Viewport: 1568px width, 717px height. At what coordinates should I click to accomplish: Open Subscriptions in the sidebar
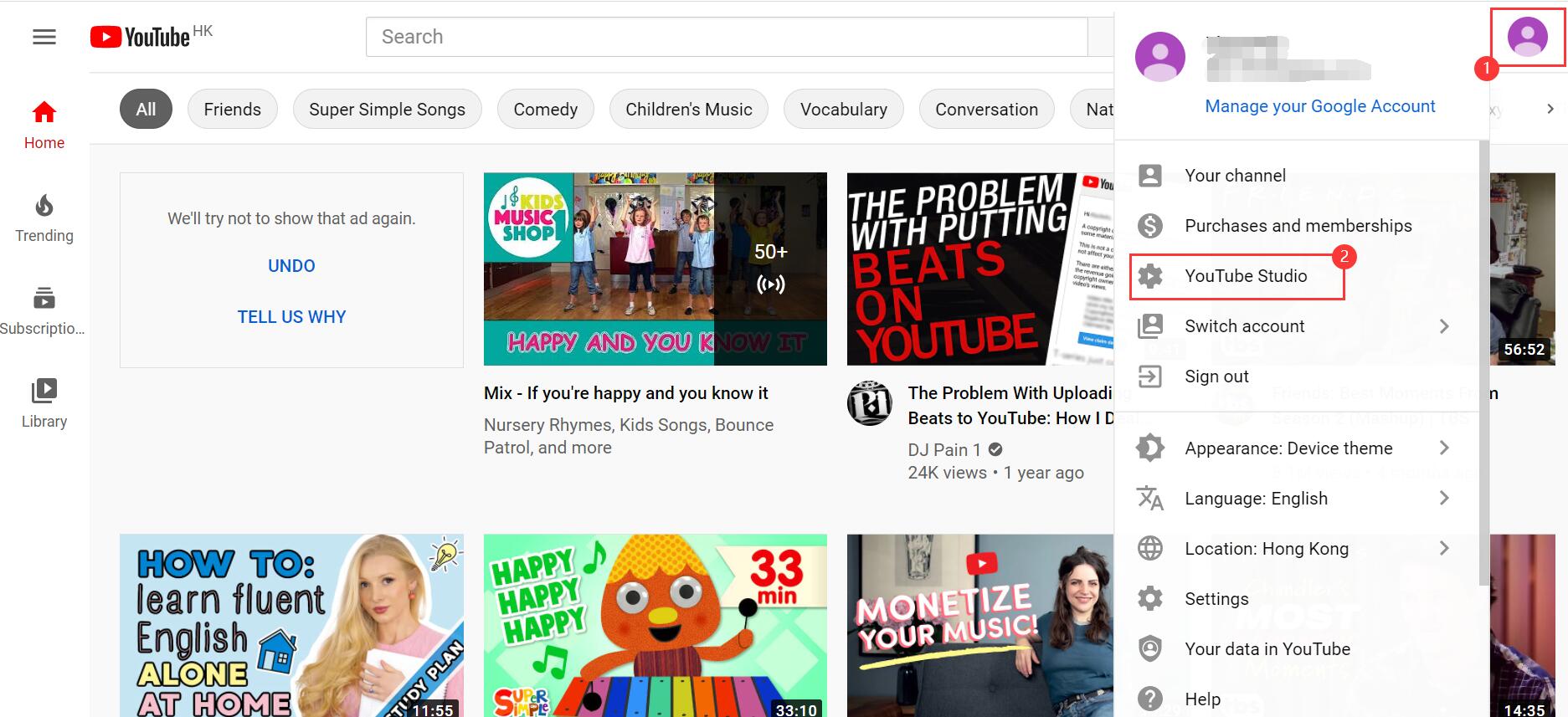44,310
